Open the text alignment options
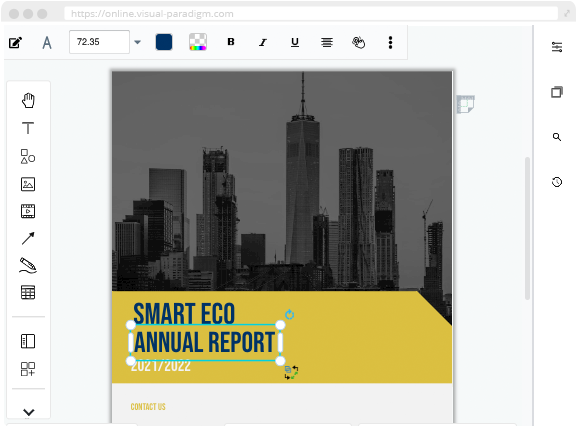The height and width of the screenshot is (434, 578). tap(327, 42)
